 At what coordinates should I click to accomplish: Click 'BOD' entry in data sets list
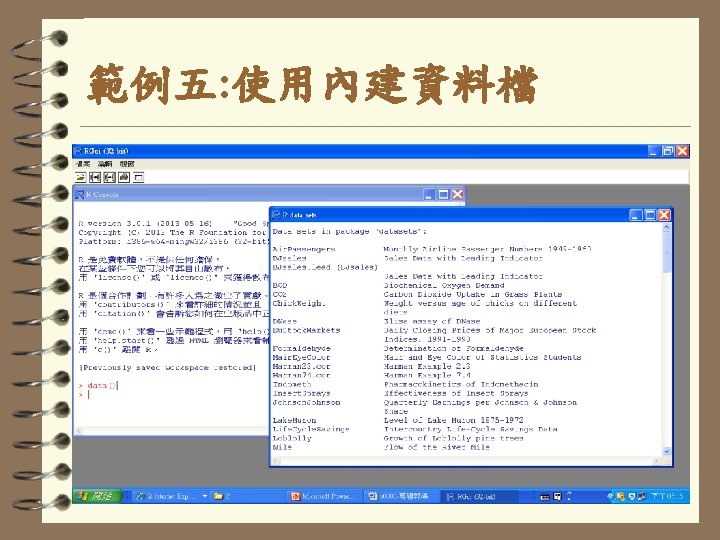[x=280, y=286]
